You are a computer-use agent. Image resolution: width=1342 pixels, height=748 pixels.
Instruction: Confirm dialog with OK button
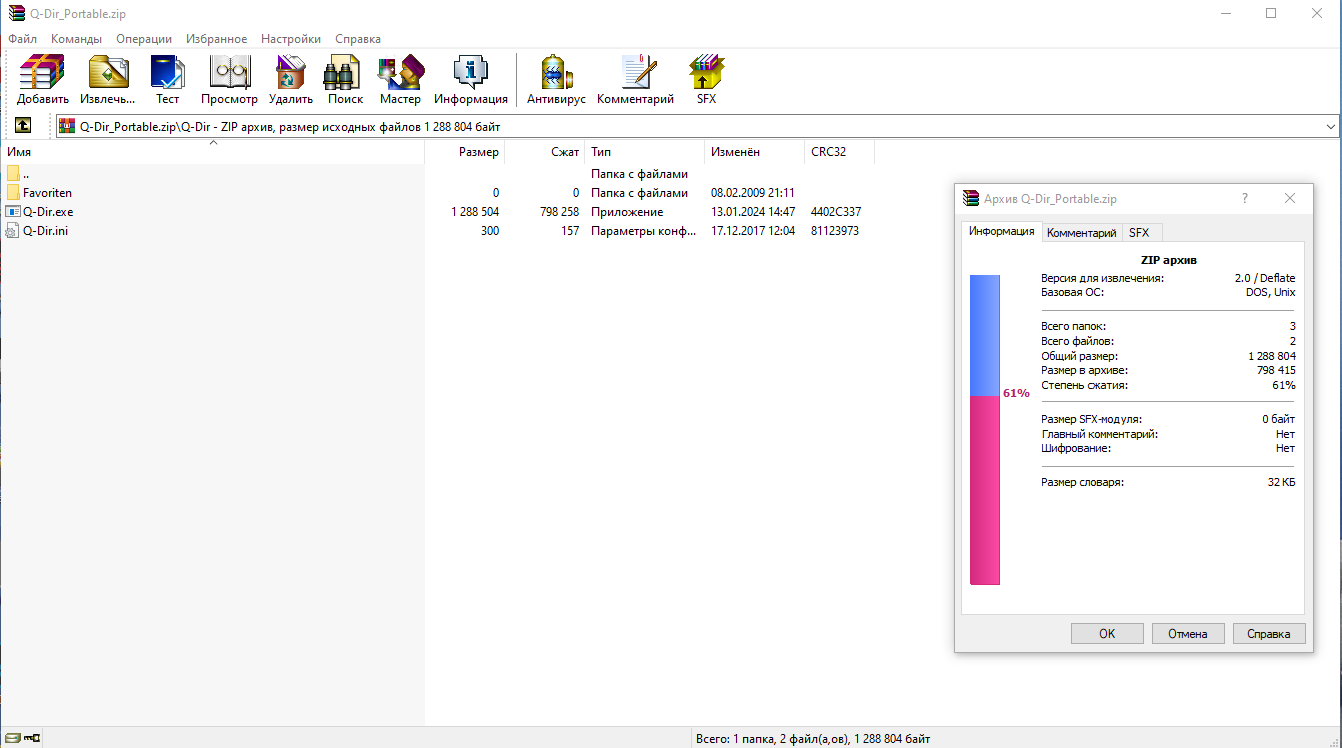1107,633
